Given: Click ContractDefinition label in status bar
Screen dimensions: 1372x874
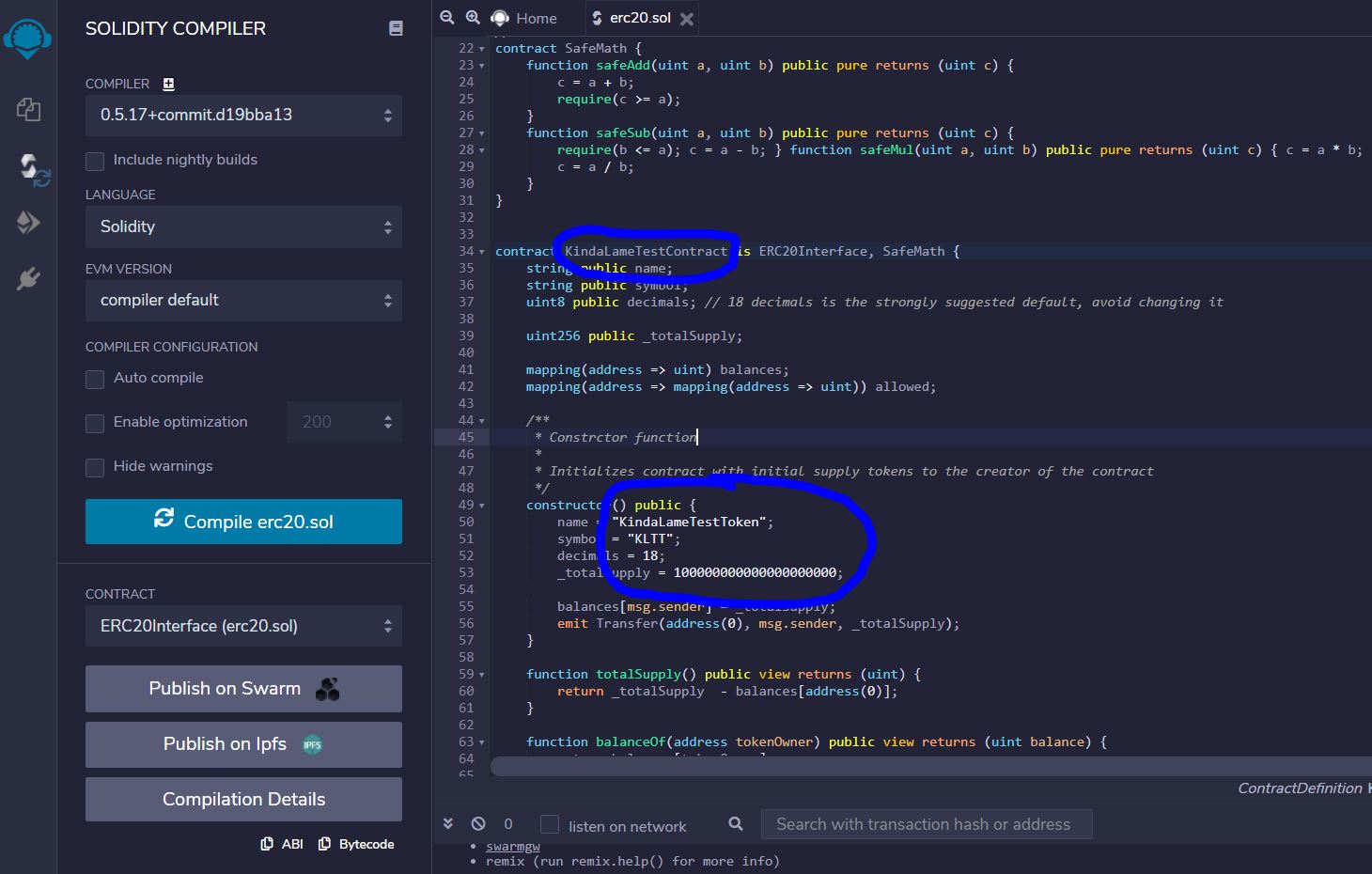Looking at the screenshot, I should 1300,788.
